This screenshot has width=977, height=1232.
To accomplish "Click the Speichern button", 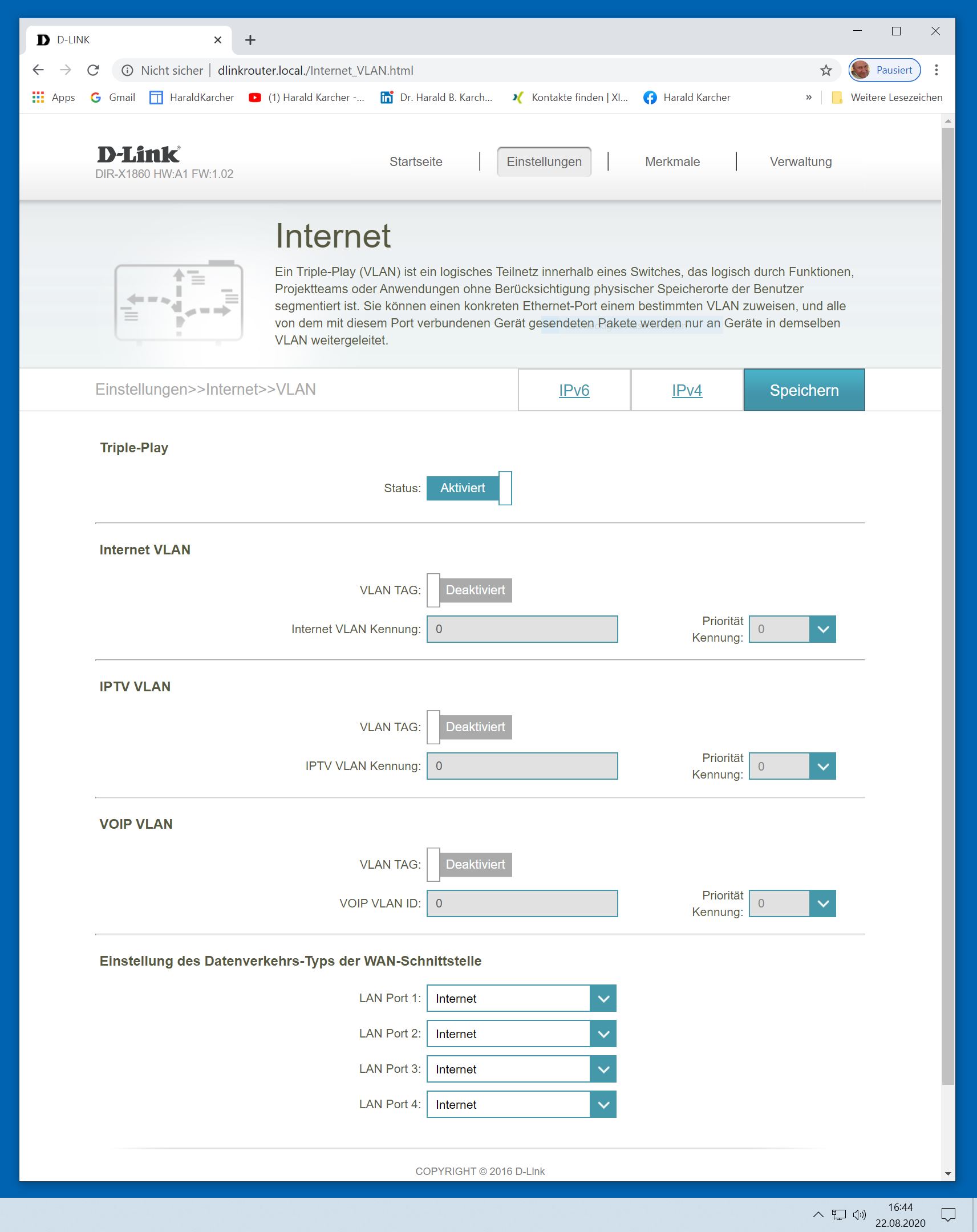I will coord(804,390).
